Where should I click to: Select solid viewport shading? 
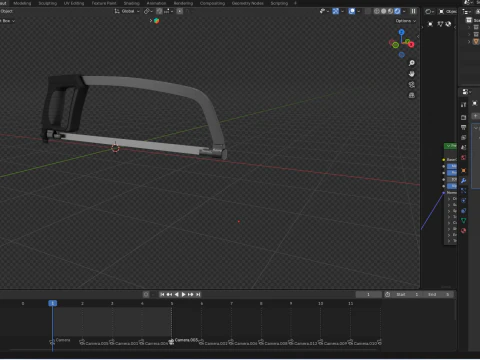384,11
